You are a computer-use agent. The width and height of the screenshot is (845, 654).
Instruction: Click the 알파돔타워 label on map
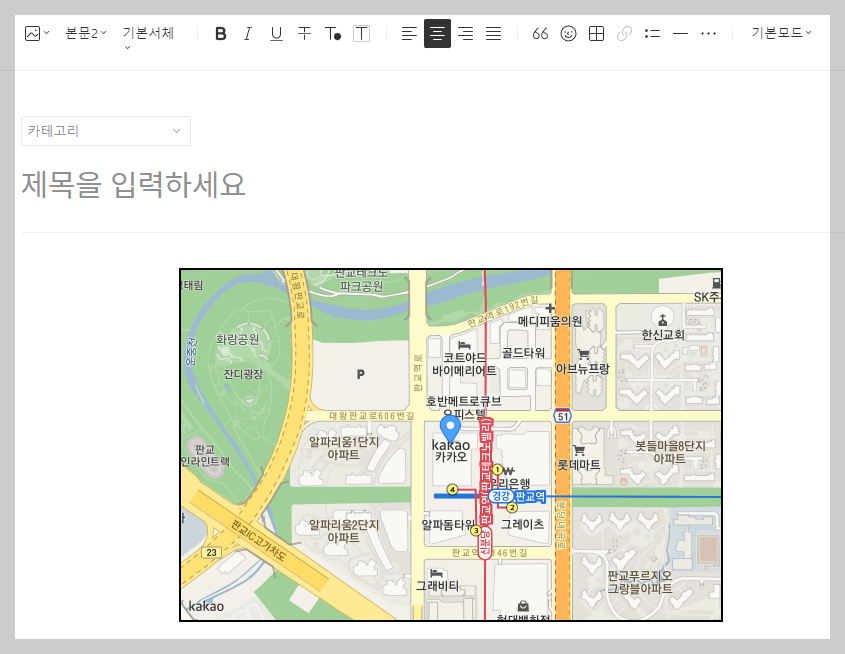coord(448,524)
